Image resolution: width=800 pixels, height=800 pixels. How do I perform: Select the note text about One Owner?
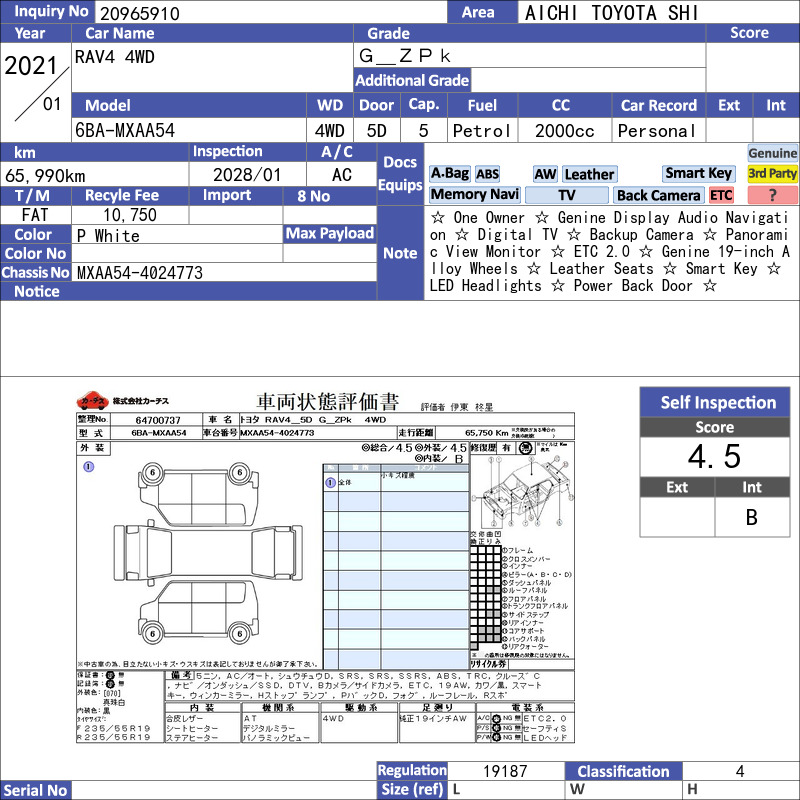click(x=610, y=252)
